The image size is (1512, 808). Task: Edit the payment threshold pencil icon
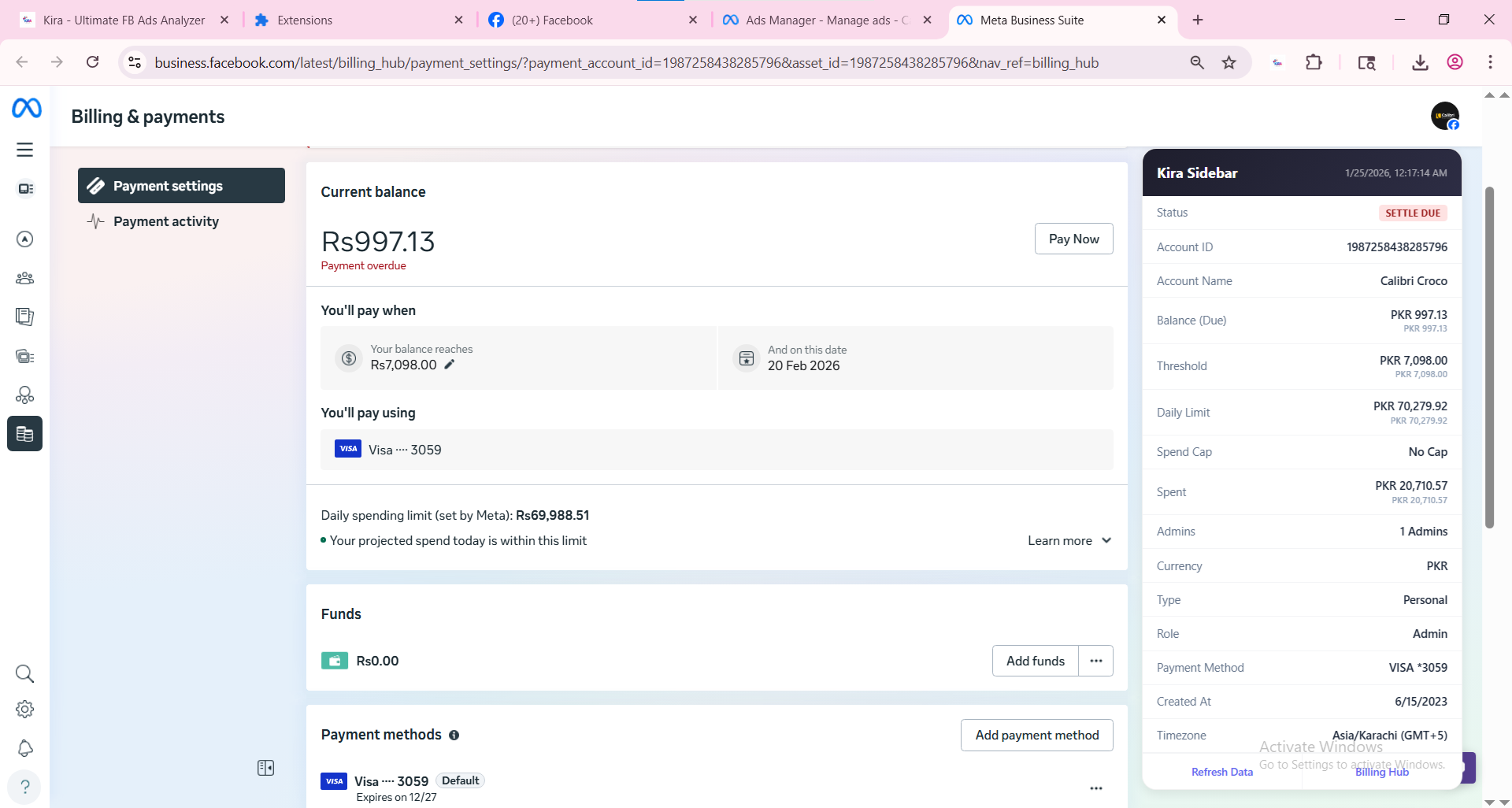pos(450,365)
